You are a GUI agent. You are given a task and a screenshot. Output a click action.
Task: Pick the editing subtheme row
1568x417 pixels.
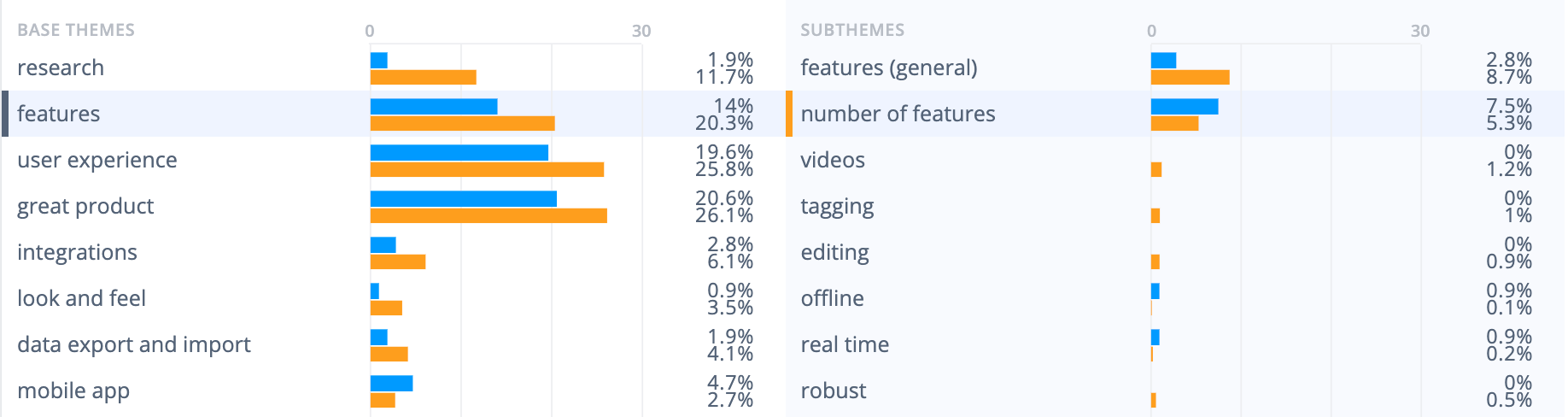pyautogui.click(x=1175, y=252)
